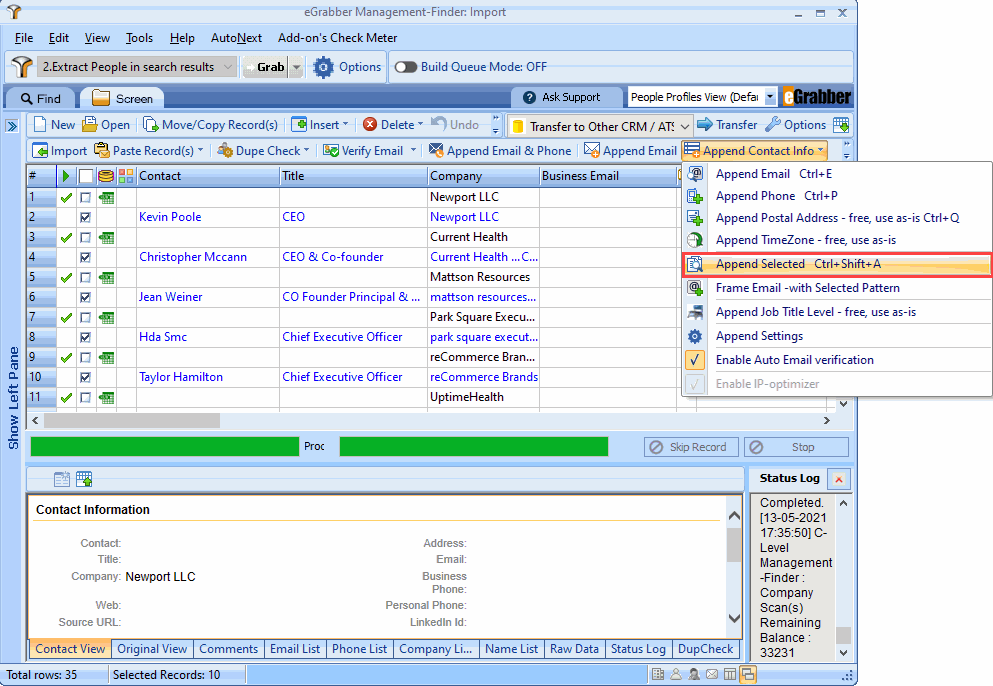Viewport: 993px width, 686px height.
Task: Click the Append Email menu icon
Action: tap(695, 174)
